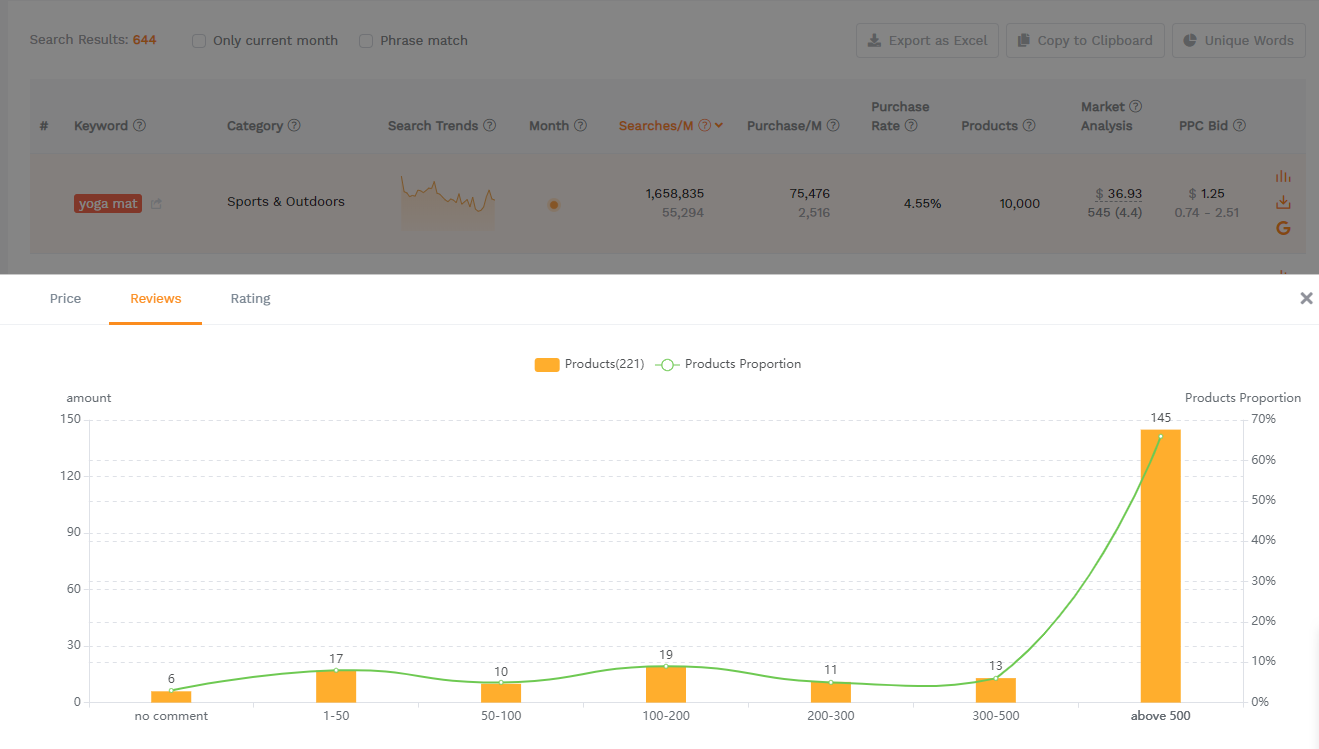The height and width of the screenshot is (749, 1319).
Task: Click help icon next to PPC Bid
Action: (1239, 126)
